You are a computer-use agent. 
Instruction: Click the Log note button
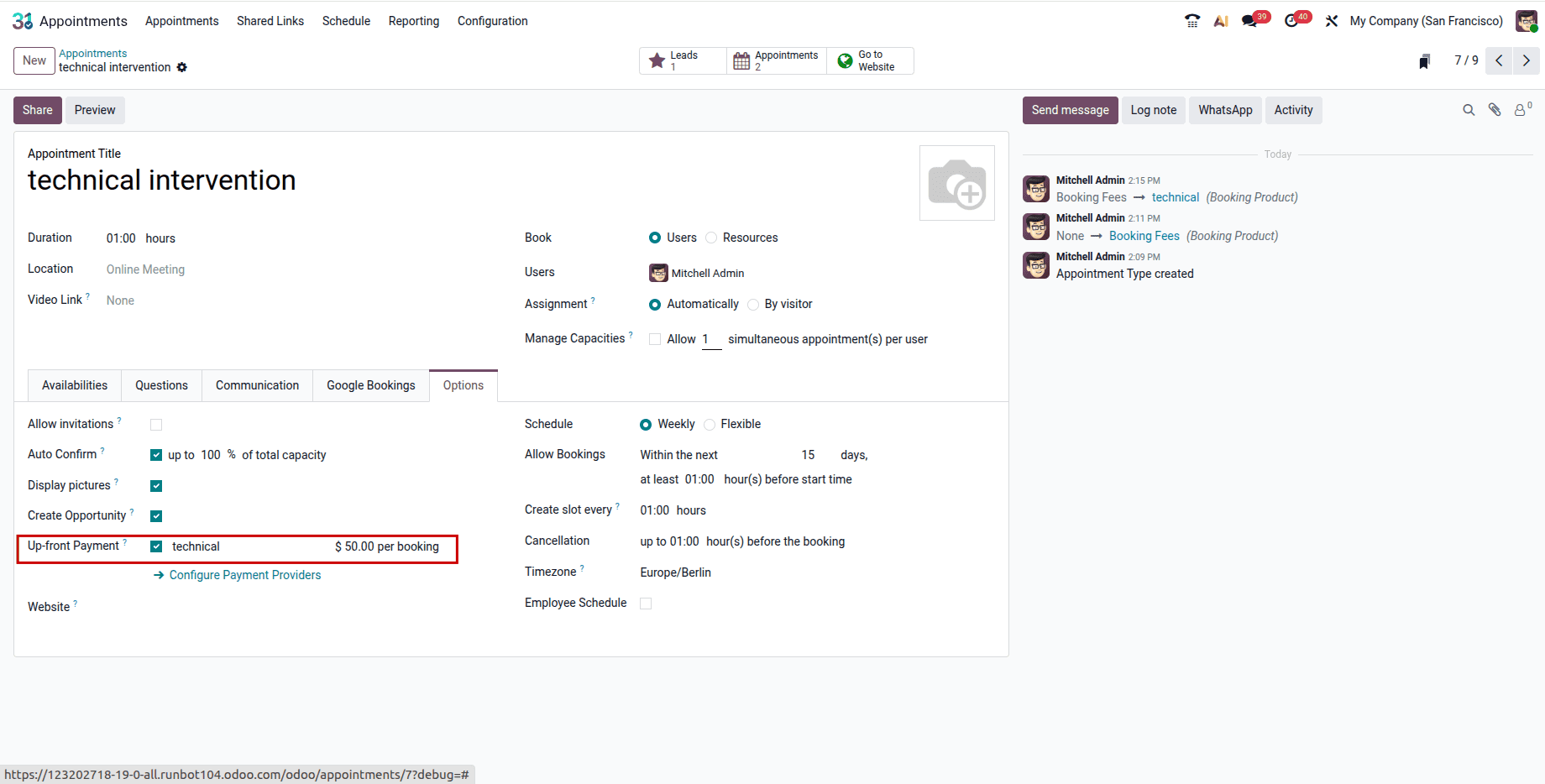coord(1154,110)
